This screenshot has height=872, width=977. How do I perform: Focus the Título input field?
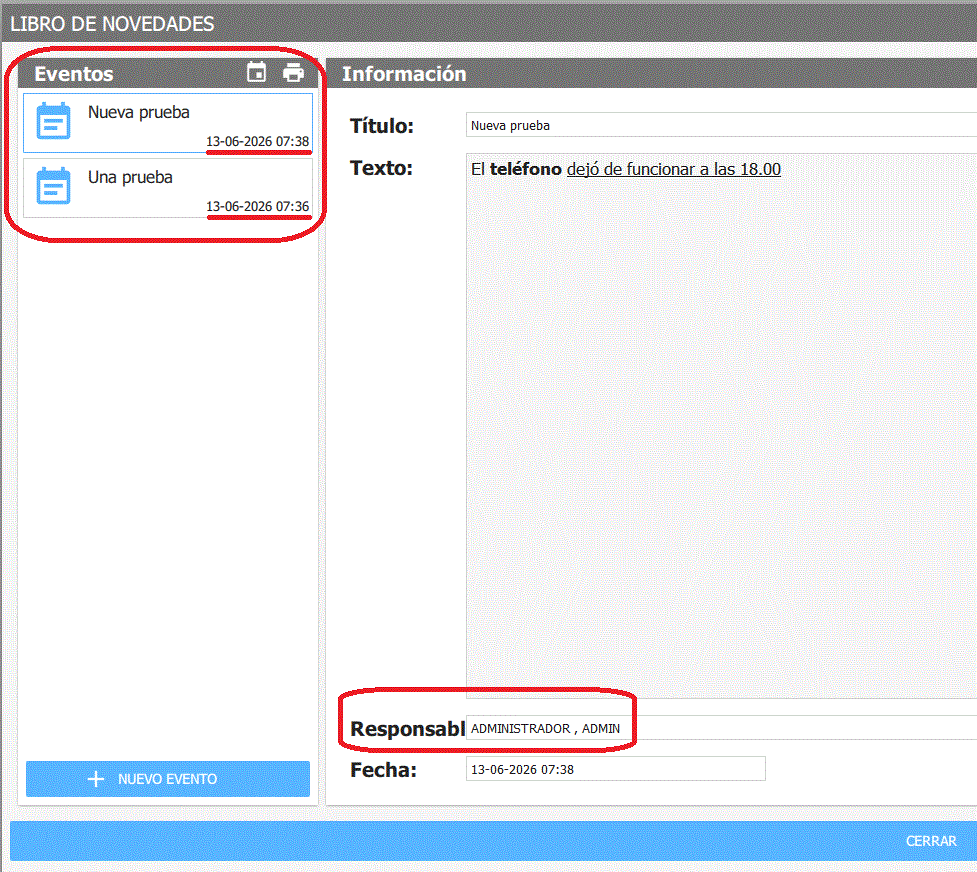[721, 125]
